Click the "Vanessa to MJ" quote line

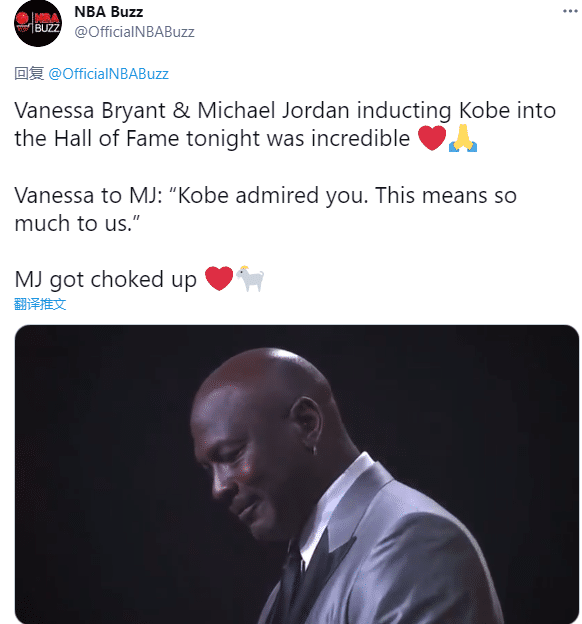point(266,195)
